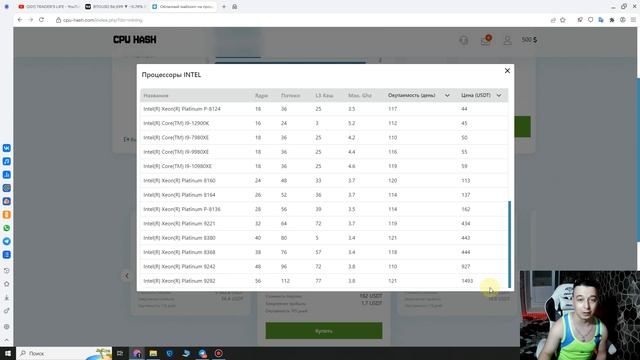Open the Windows Start menu

[x=8, y=353]
